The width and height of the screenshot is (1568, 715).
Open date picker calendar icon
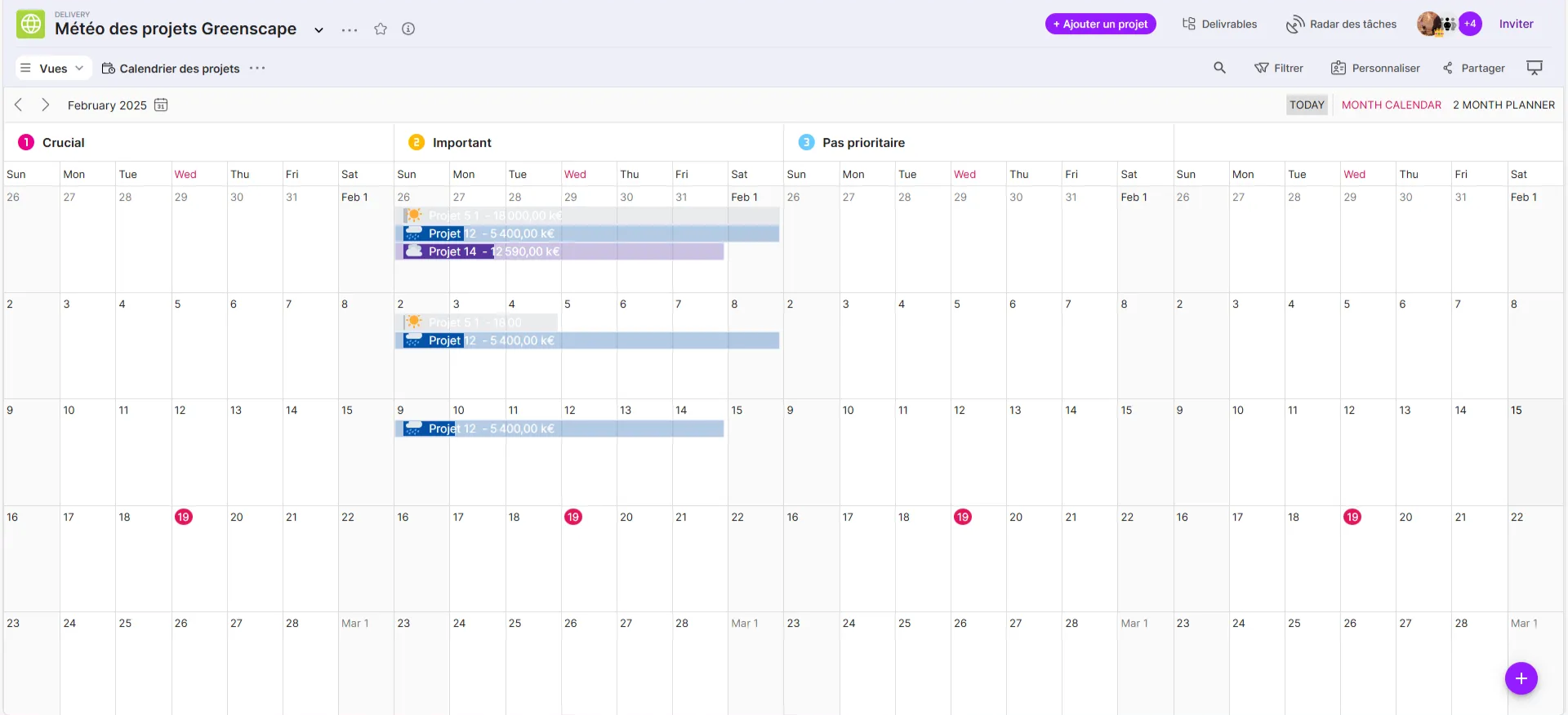(161, 105)
